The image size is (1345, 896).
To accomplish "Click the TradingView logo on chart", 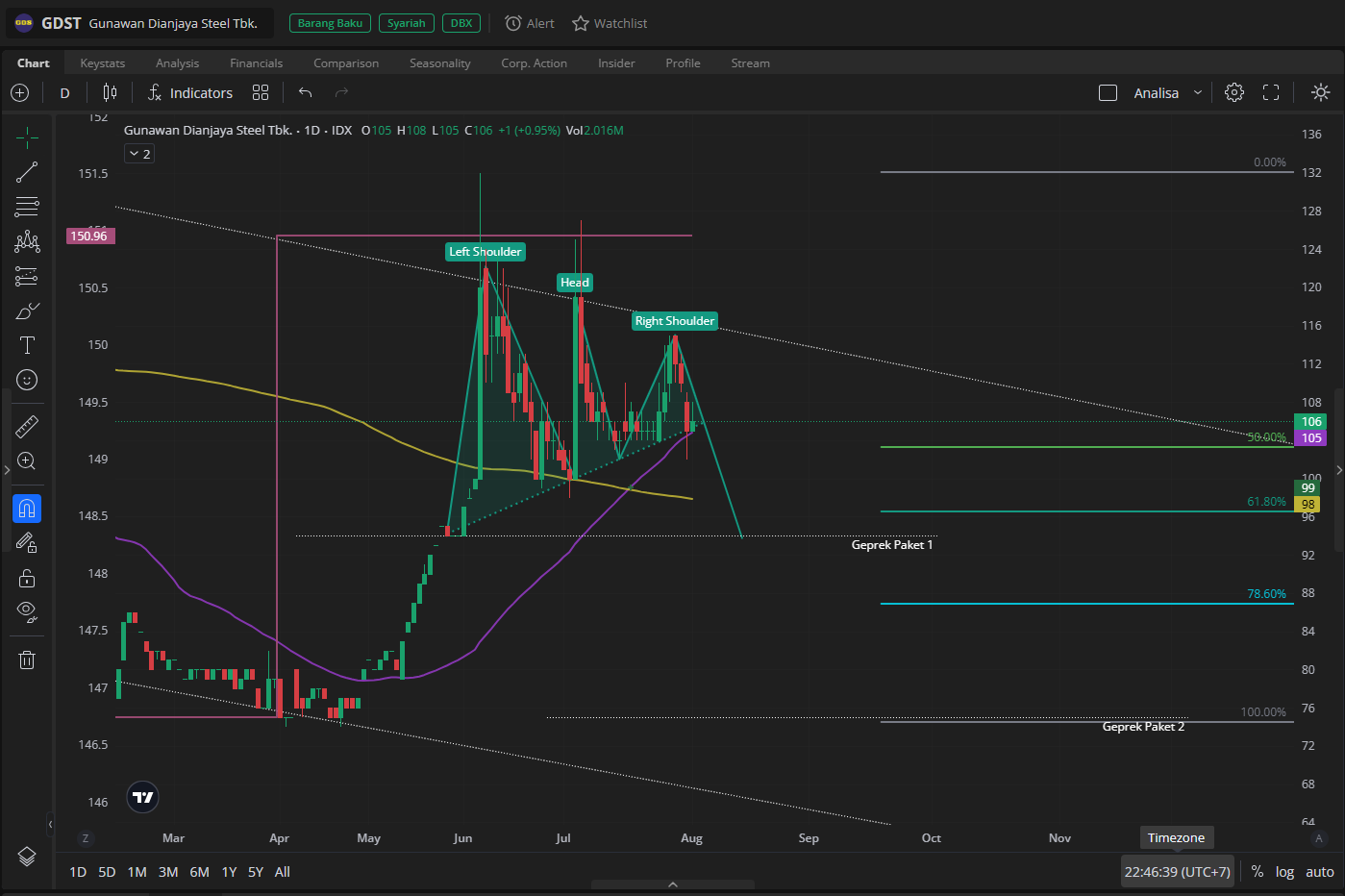I will click(142, 797).
